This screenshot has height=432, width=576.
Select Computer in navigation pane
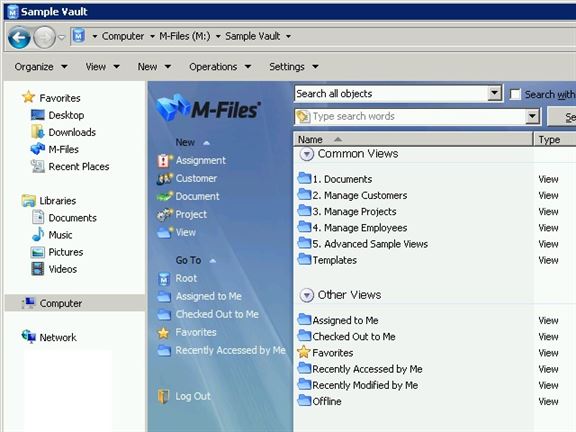tap(75, 303)
